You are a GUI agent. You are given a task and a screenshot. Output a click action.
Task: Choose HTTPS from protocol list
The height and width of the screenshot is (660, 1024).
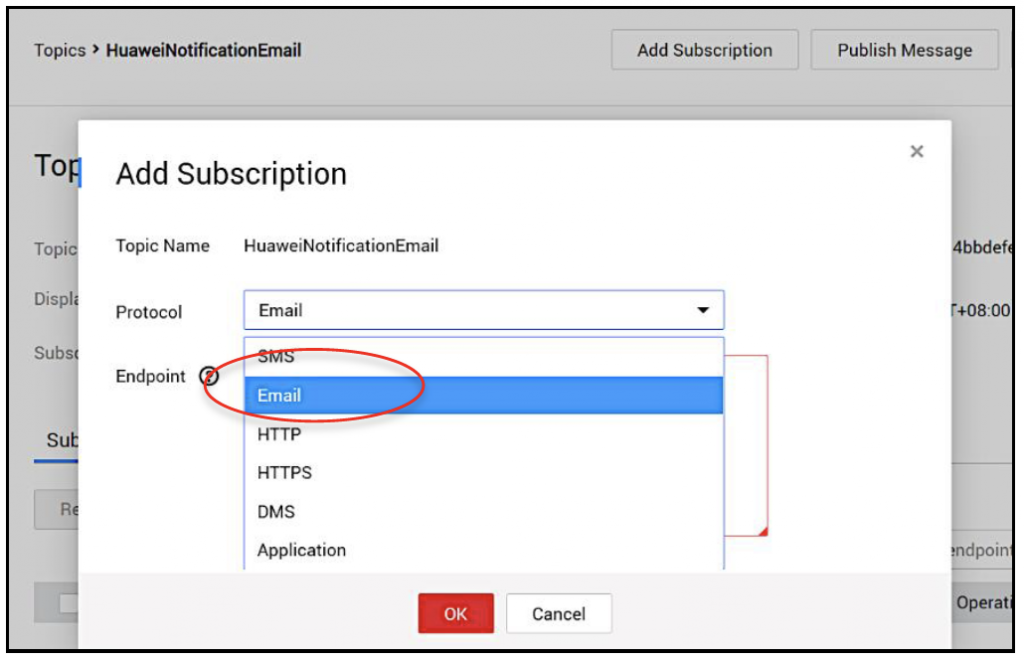coord(484,473)
